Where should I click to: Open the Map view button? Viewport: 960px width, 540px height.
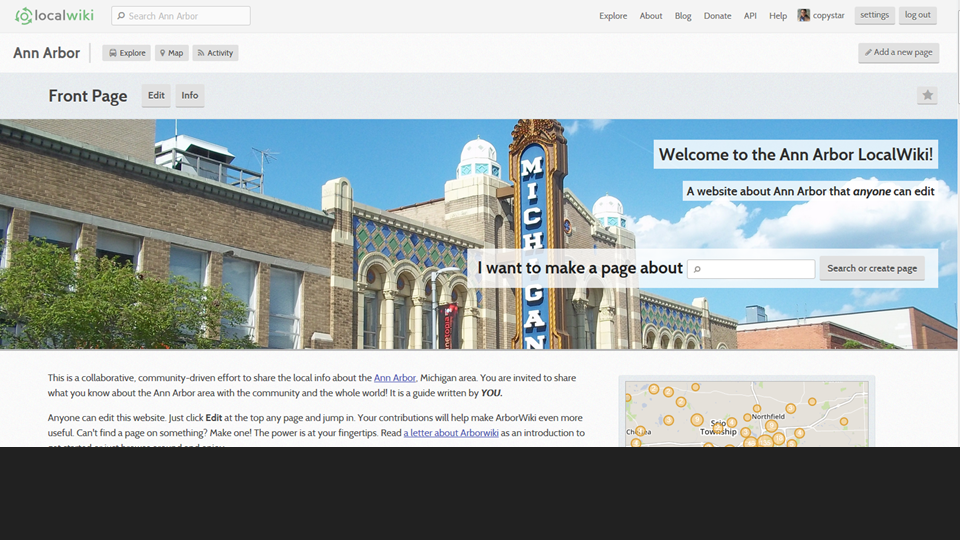click(x=171, y=53)
